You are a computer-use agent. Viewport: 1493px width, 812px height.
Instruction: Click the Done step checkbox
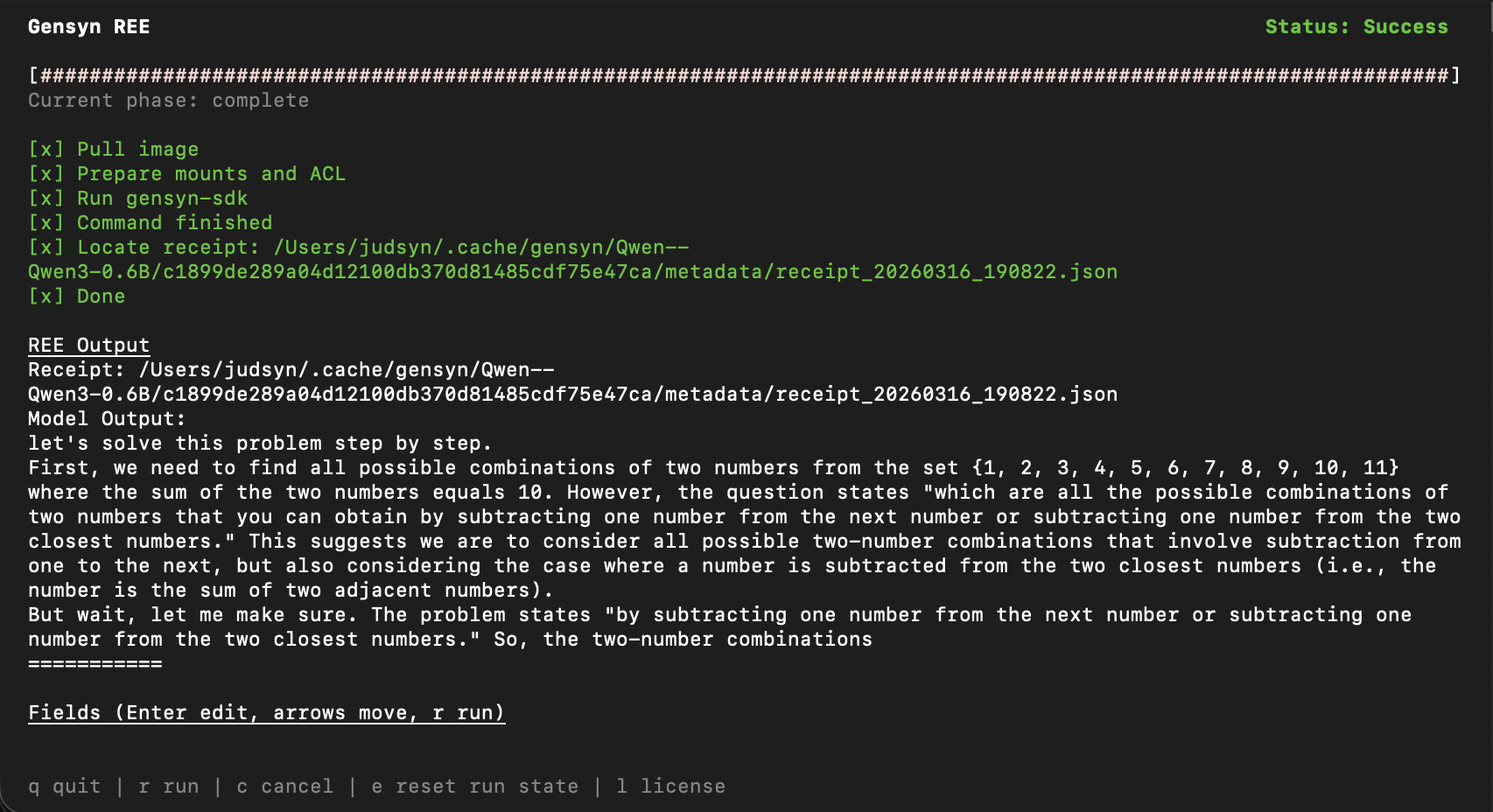[x=46, y=297]
